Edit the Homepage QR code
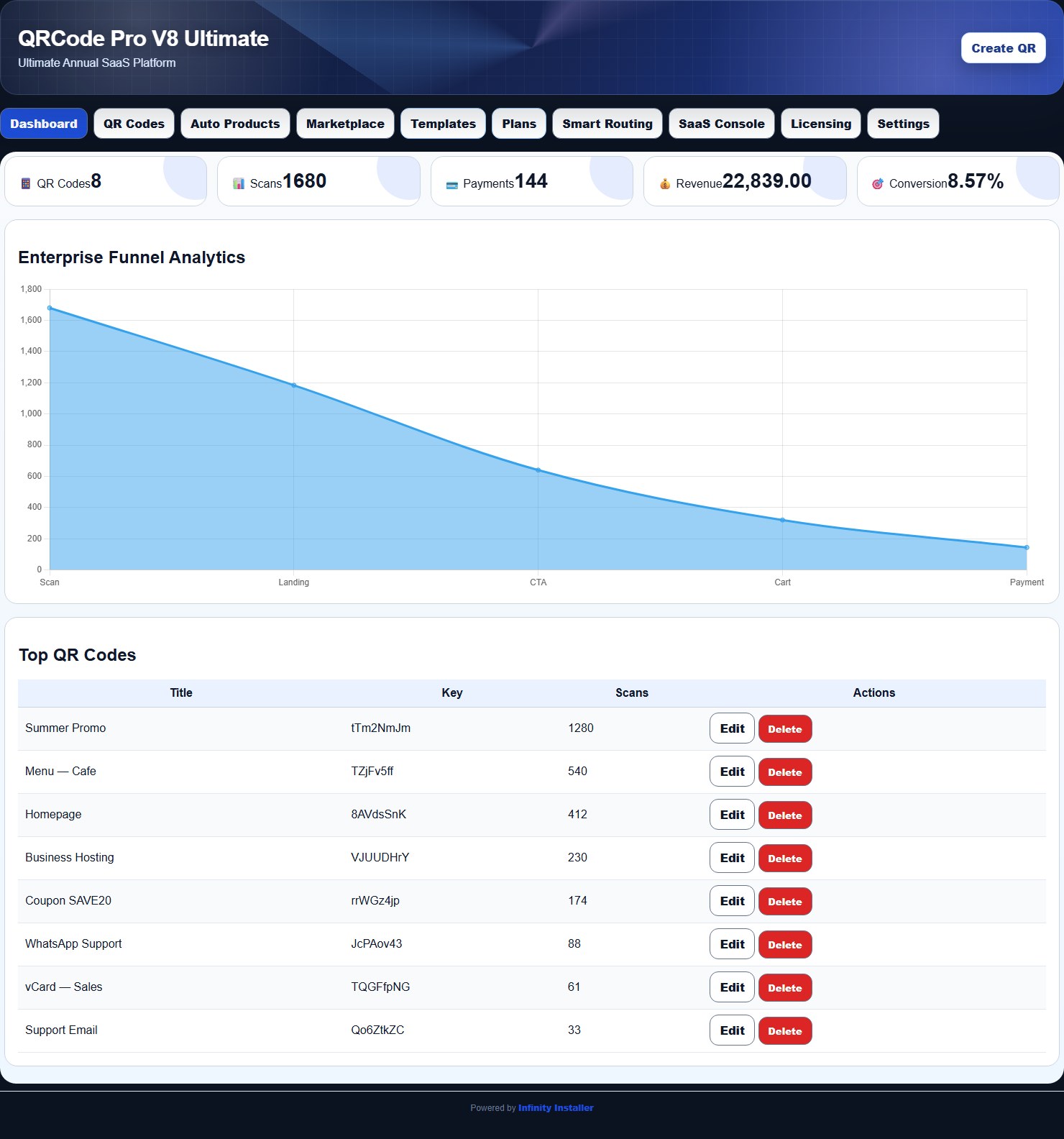This screenshot has height=1139, width=1064. coord(732,815)
